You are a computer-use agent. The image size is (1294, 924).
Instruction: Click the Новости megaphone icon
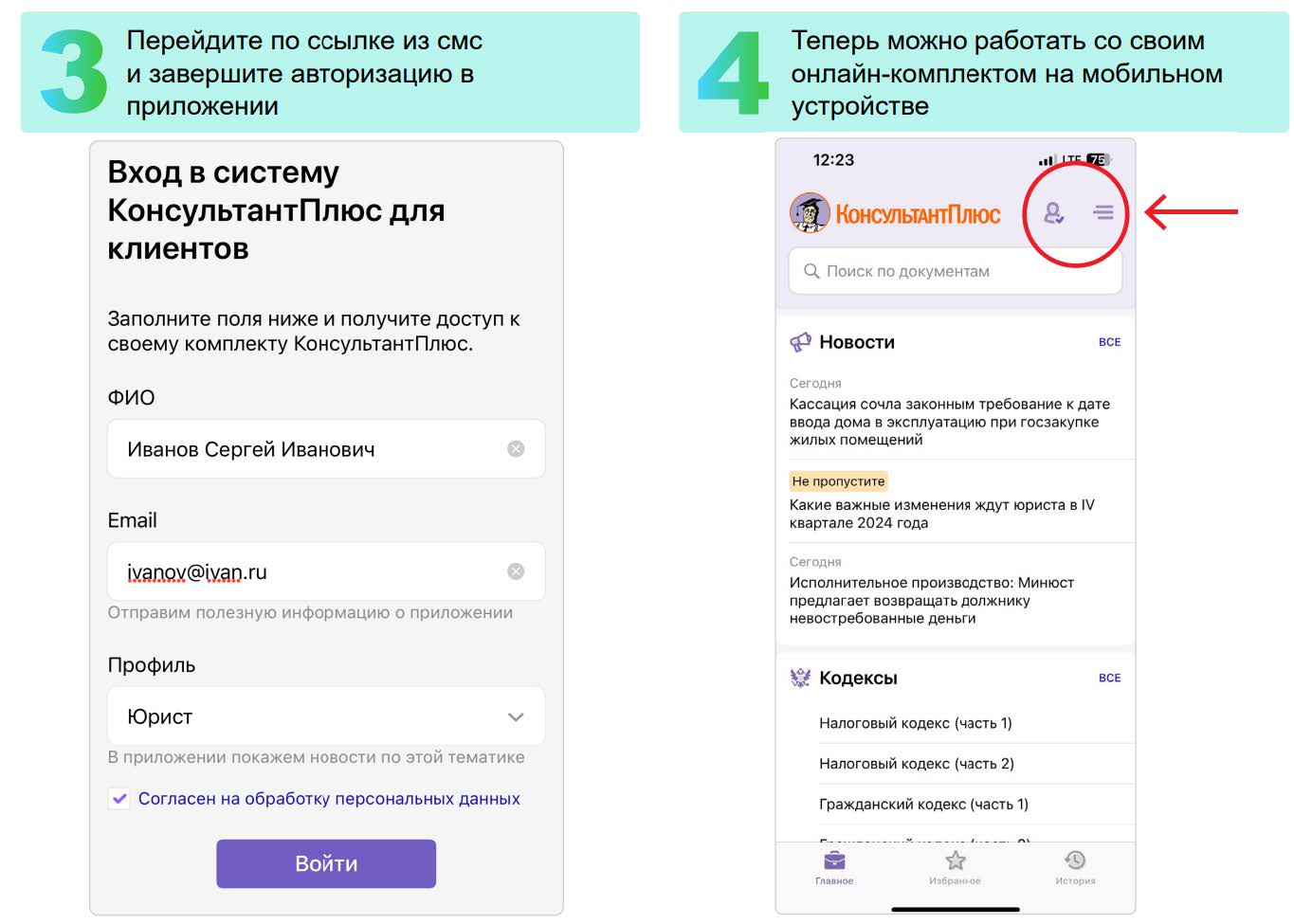[x=801, y=342]
